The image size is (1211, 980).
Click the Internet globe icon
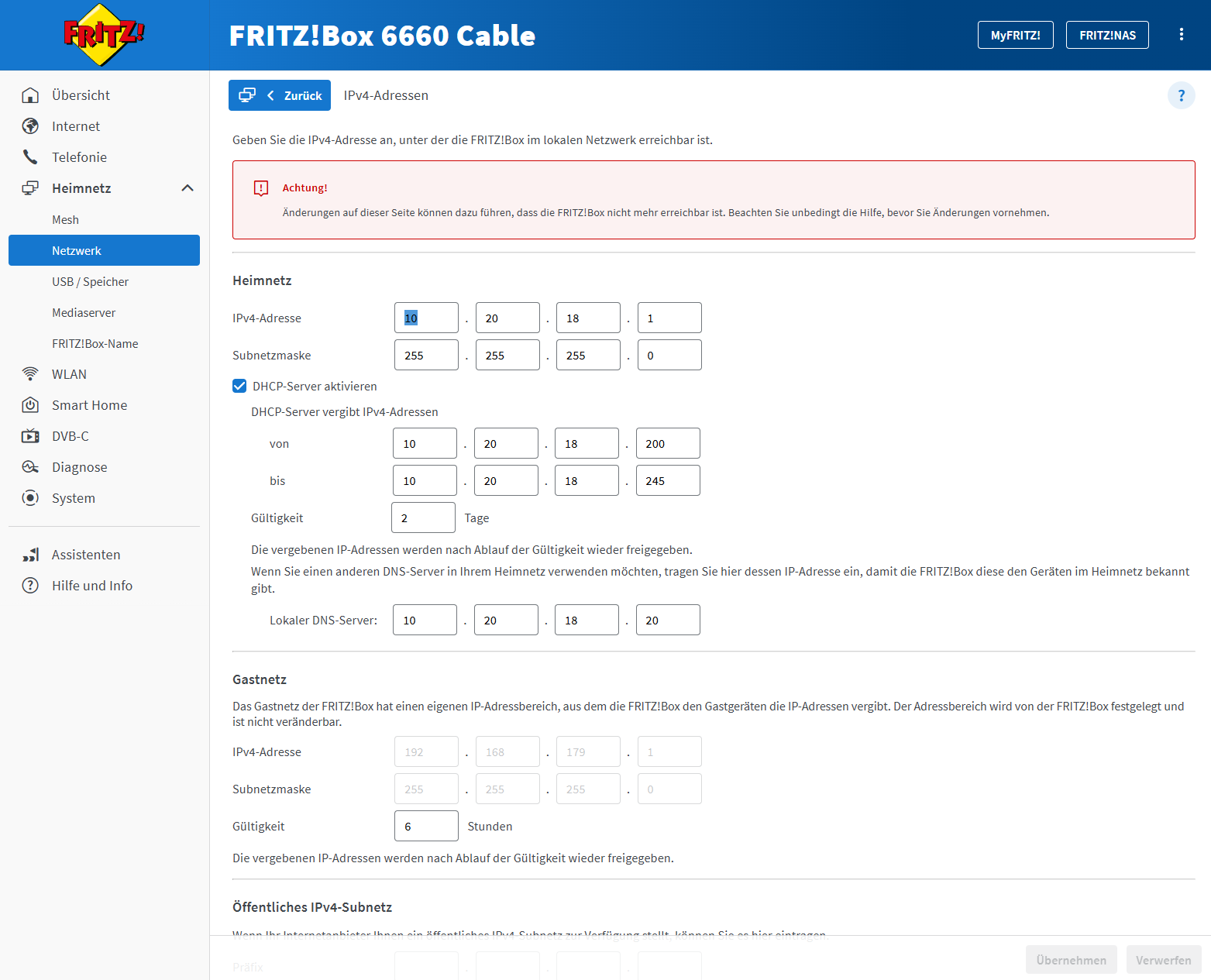click(30, 126)
